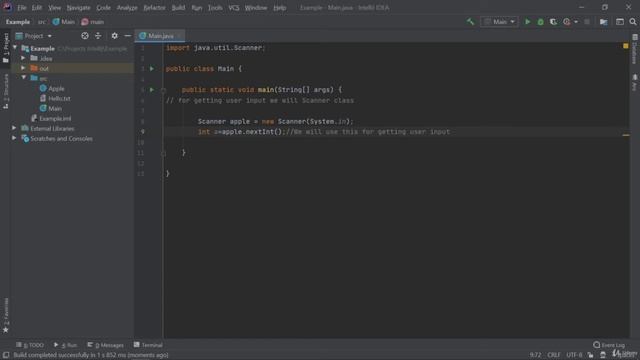This screenshot has width=640, height=360.
Task: Toggle the Ant side panel tab
Action: click(x=635, y=82)
